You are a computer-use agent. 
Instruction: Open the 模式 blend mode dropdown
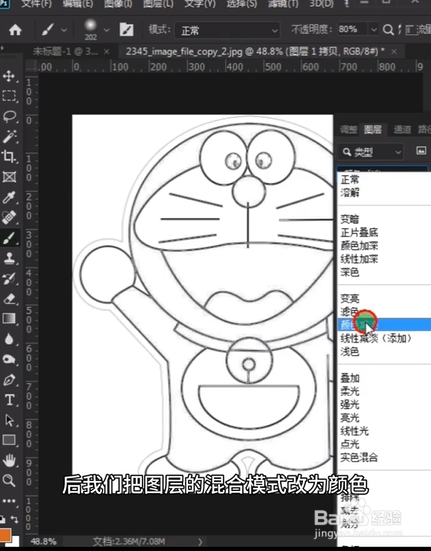click(227, 31)
